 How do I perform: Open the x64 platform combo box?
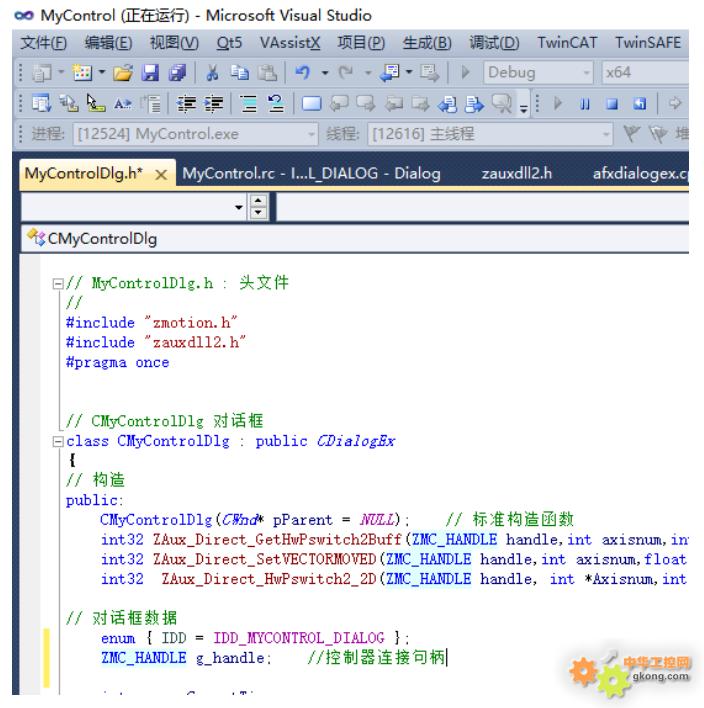pyautogui.click(x=645, y=72)
